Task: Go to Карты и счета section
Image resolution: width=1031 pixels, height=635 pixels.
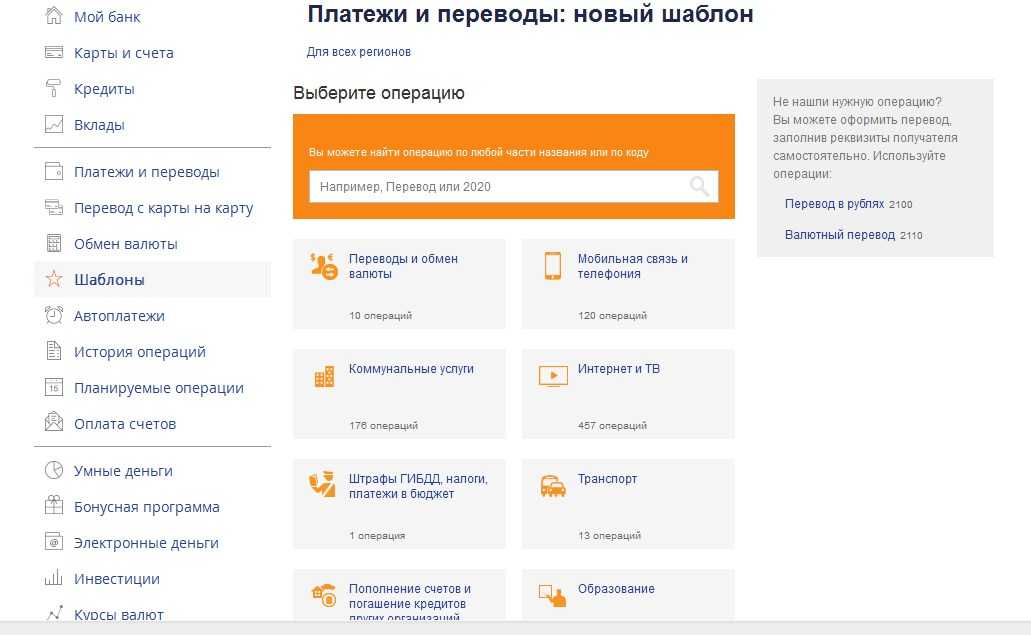Action: [x=123, y=53]
